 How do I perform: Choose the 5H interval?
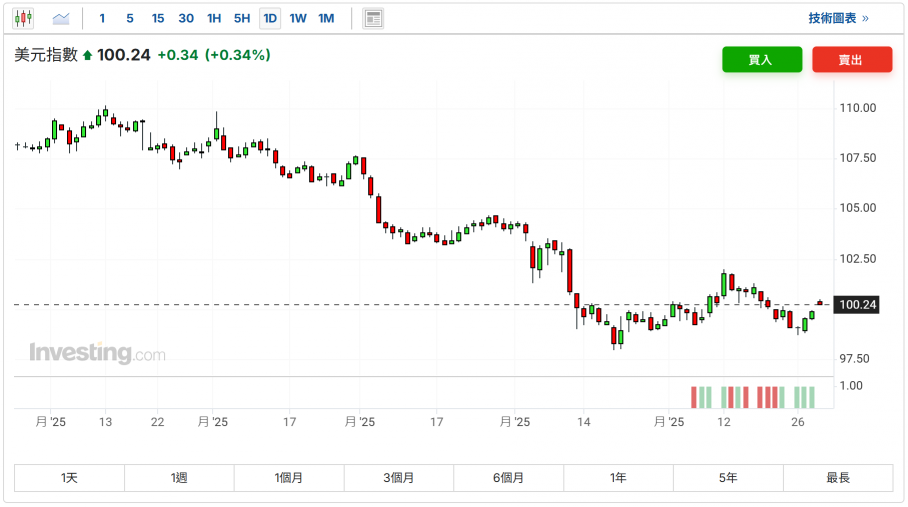tap(242, 18)
